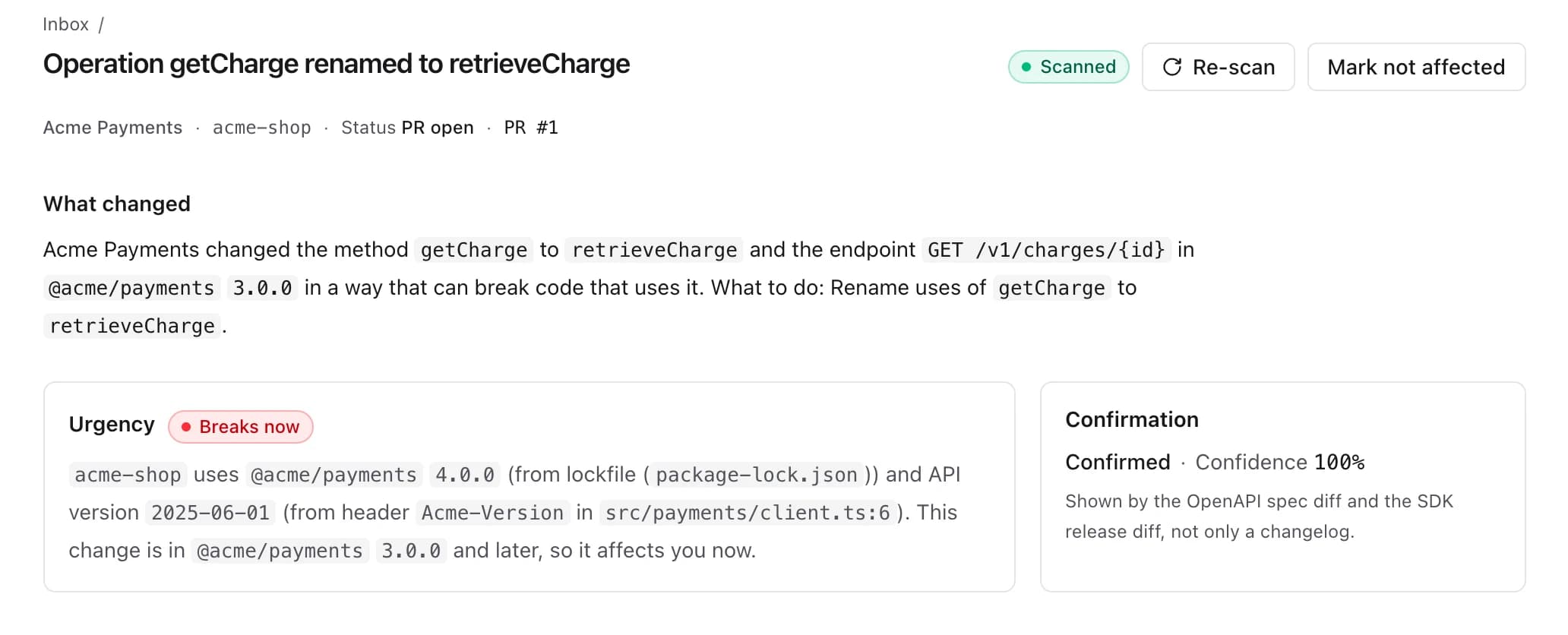Click the 3.0.0 version in the Urgency card

coord(411,551)
